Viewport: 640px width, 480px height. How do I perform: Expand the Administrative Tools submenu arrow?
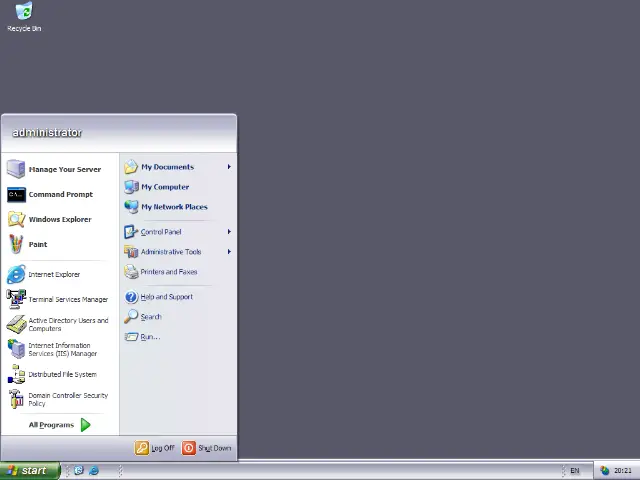pos(229,252)
